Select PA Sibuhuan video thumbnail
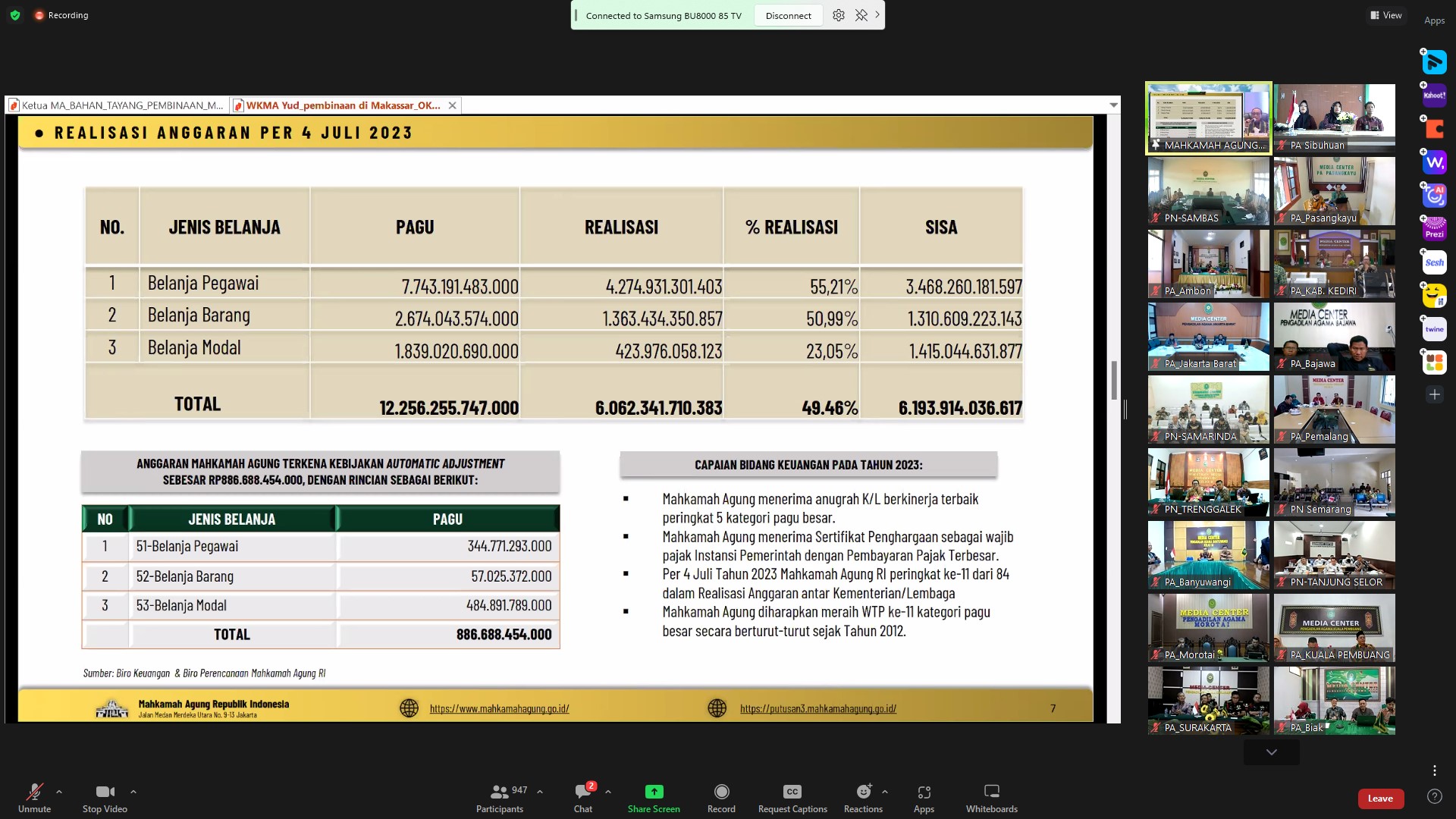 click(x=1334, y=118)
